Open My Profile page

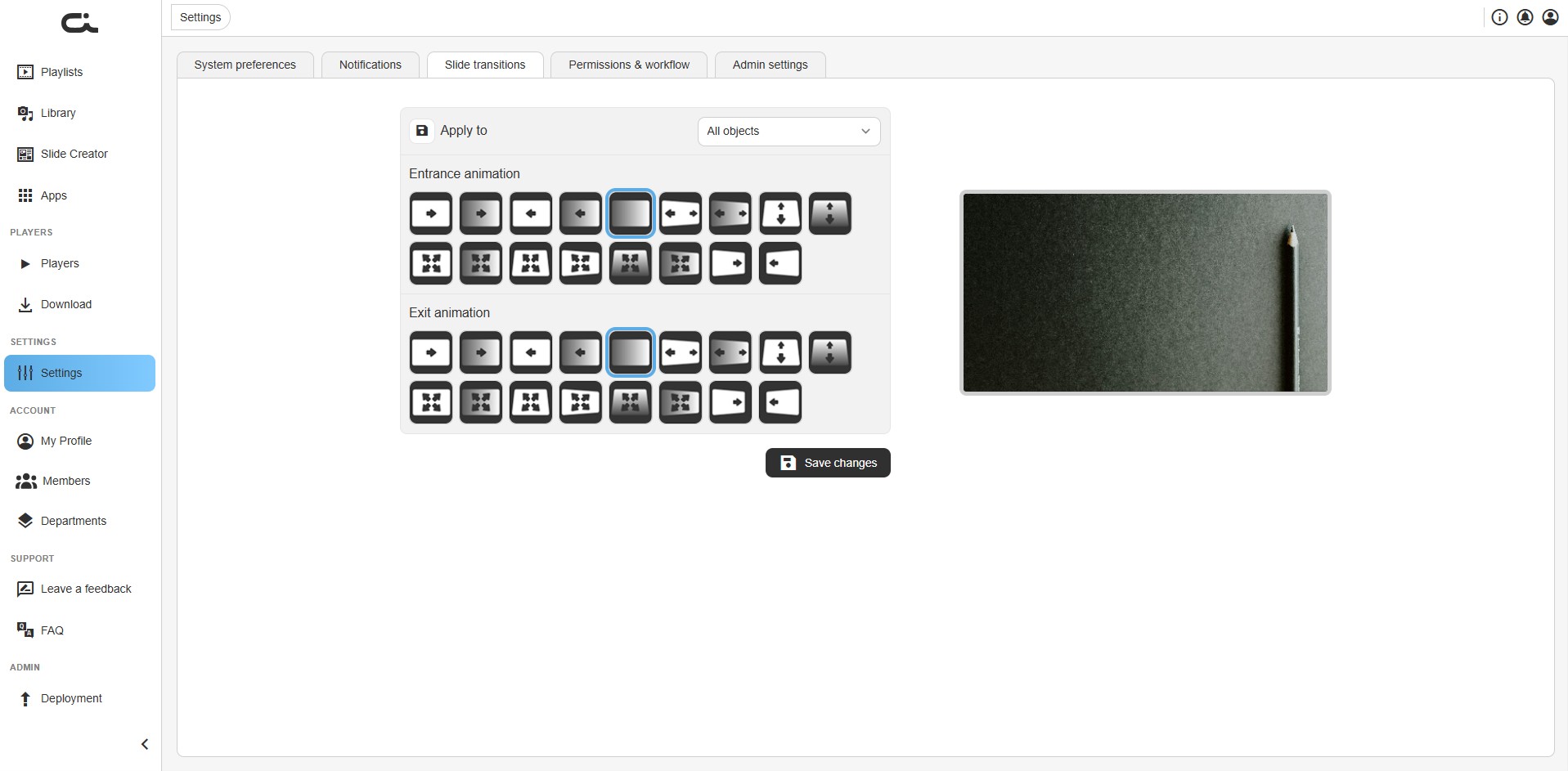click(79, 441)
